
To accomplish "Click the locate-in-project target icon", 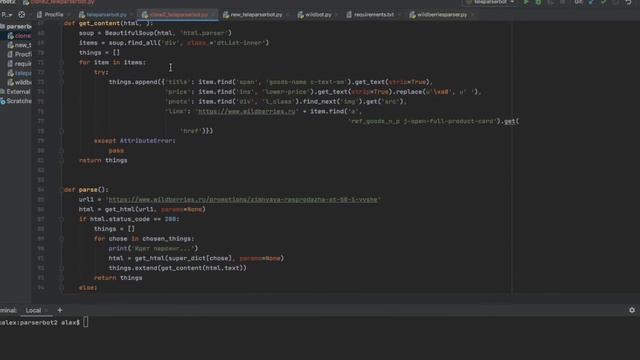I will pyautogui.click(x=22, y=15).
